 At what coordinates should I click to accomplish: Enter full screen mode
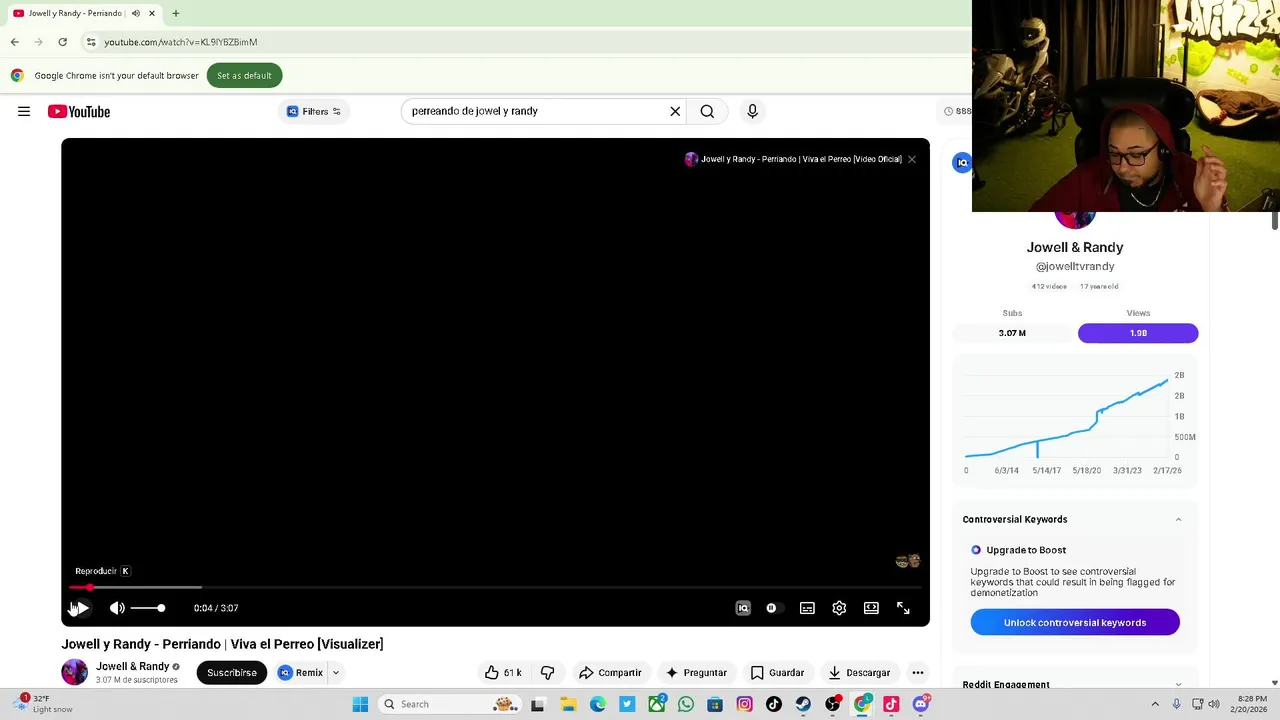click(x=903, y=608)
